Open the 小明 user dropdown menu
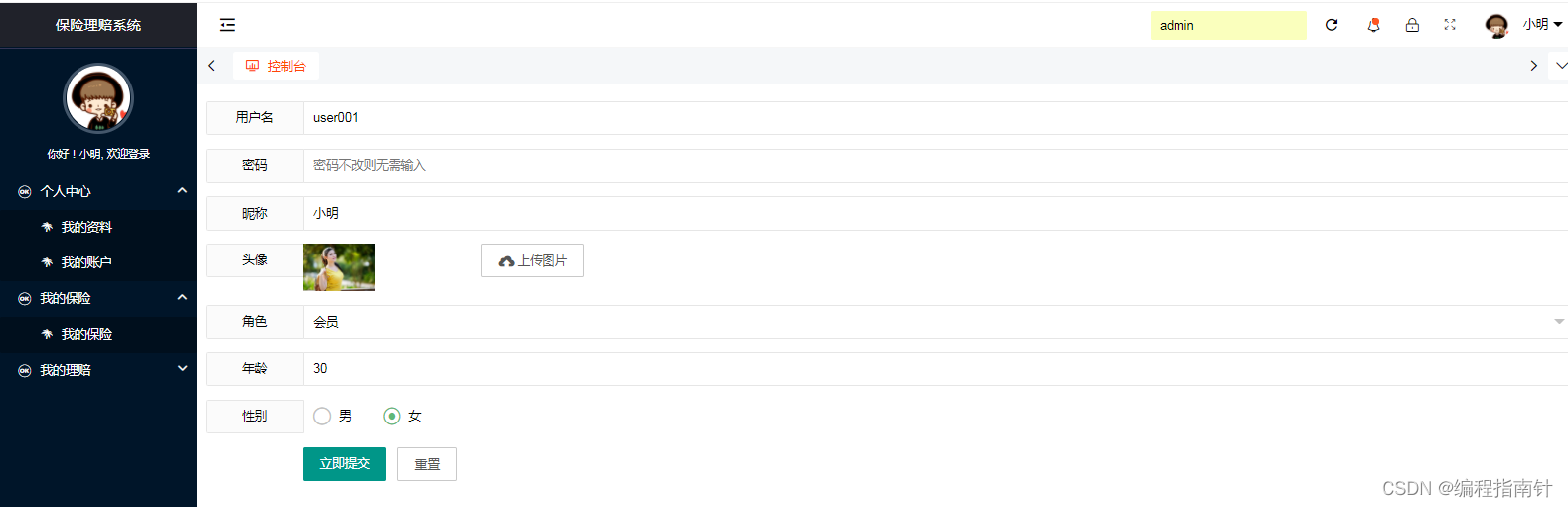This screenshot has height=507, width=1568. pos(1542,25)
